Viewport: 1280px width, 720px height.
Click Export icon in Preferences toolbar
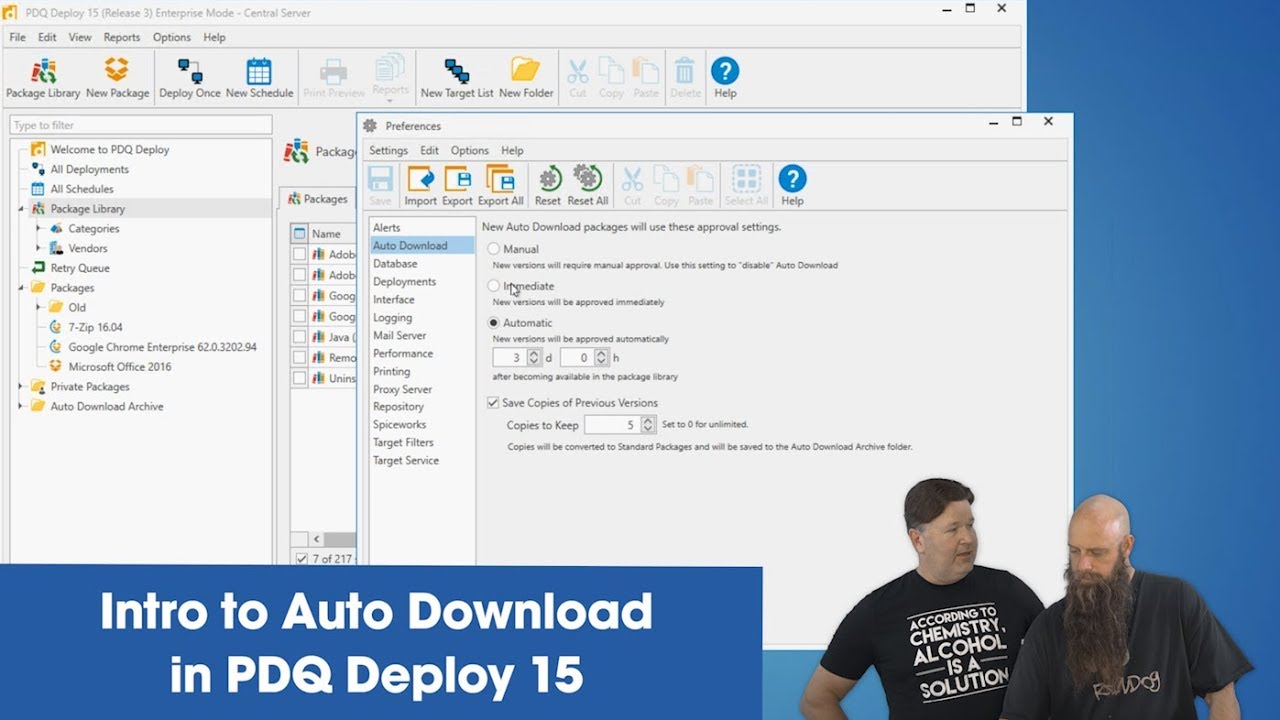(457, 186)
